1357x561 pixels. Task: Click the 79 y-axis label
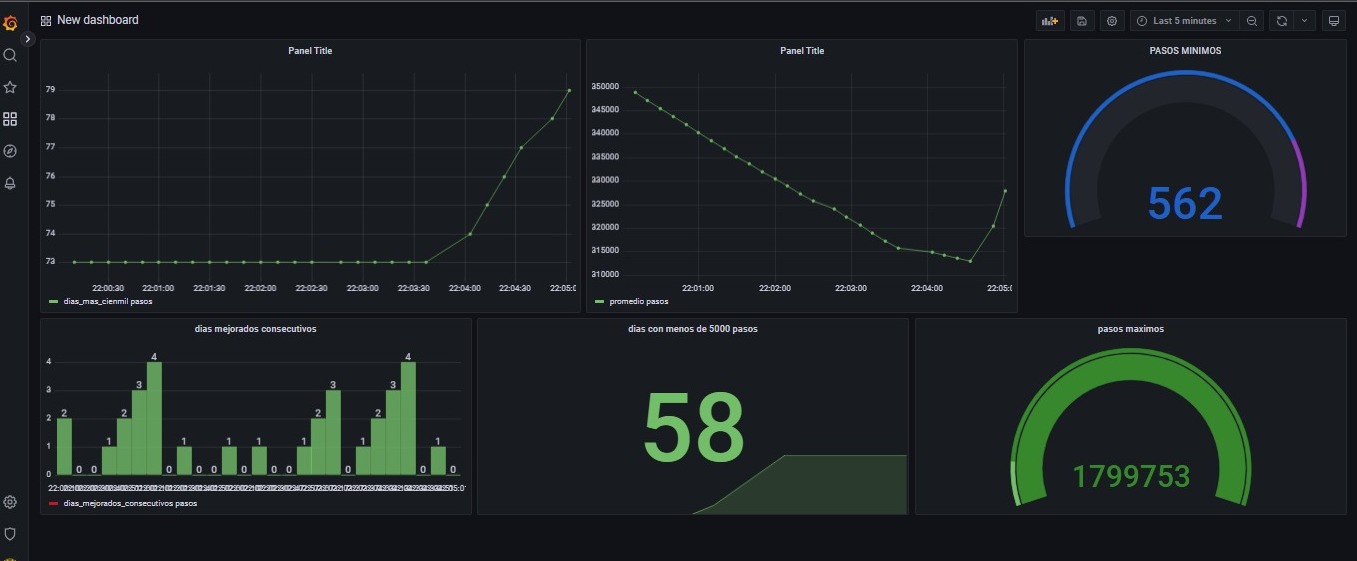50,89
